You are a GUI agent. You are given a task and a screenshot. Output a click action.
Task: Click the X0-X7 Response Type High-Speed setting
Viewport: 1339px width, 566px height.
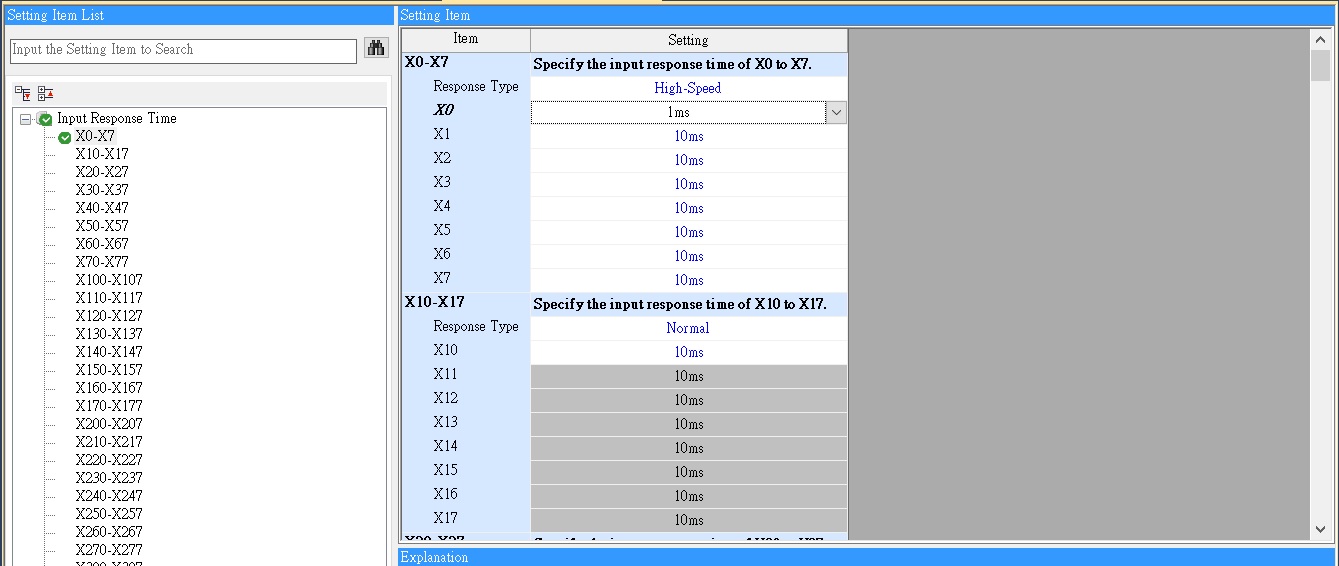pos(688,88)
